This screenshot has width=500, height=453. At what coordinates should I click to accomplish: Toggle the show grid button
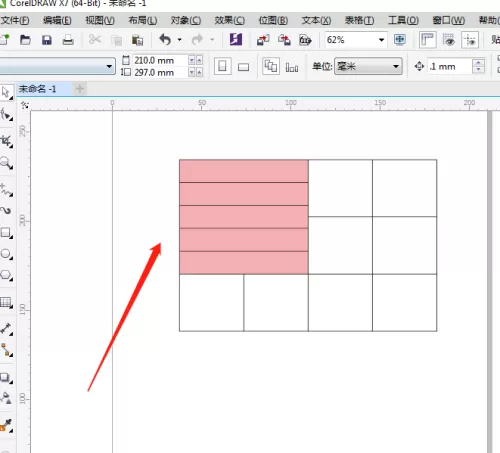(449, 40)
